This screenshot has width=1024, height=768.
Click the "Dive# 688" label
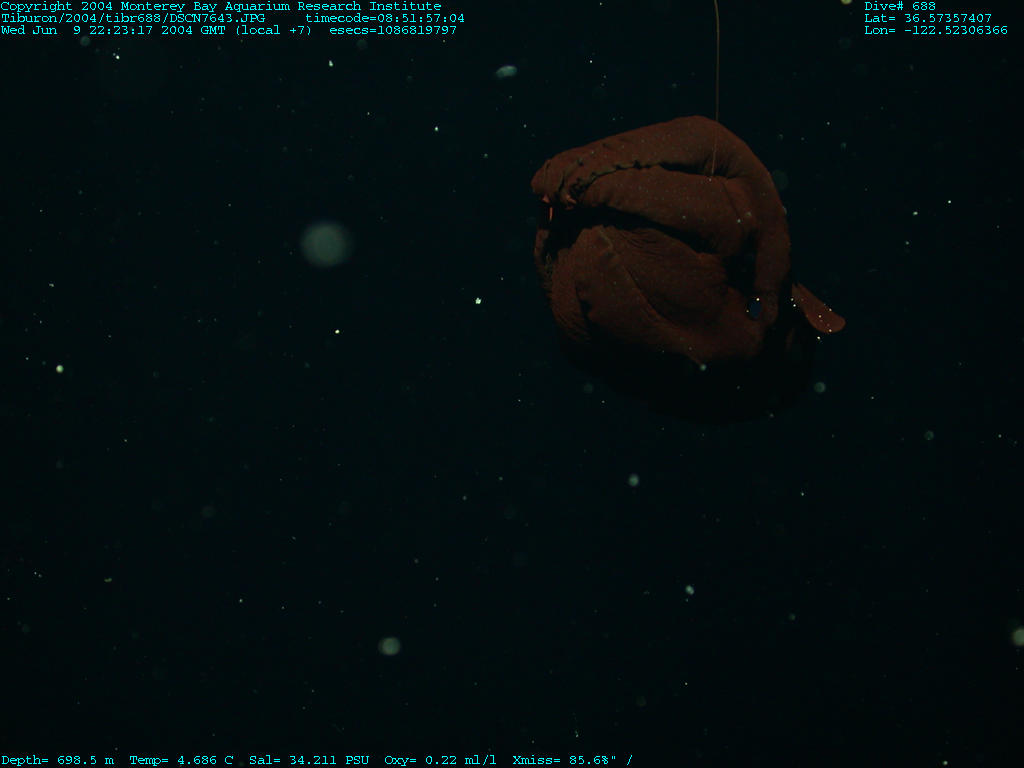click(x=900, y=6)
